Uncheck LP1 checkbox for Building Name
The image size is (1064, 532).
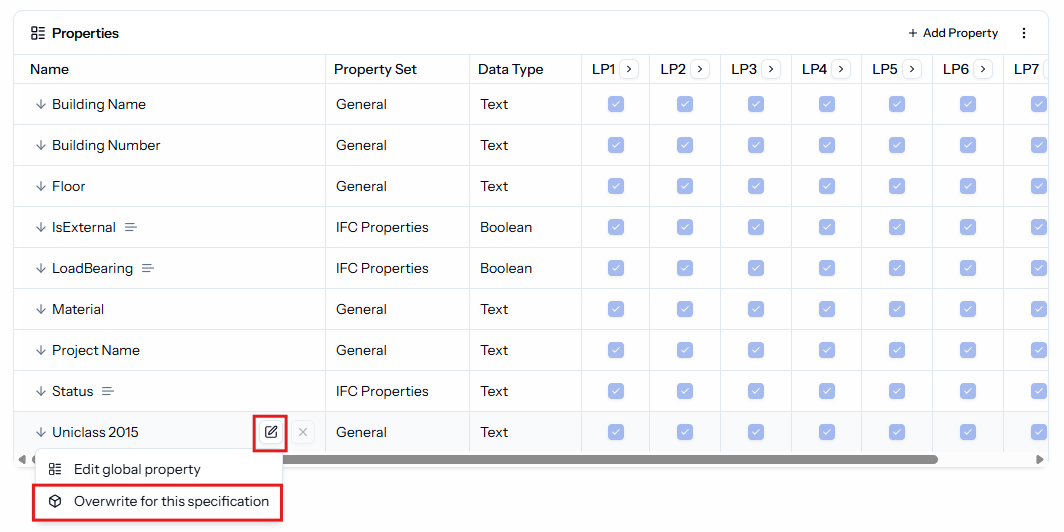tap(615, 104)
